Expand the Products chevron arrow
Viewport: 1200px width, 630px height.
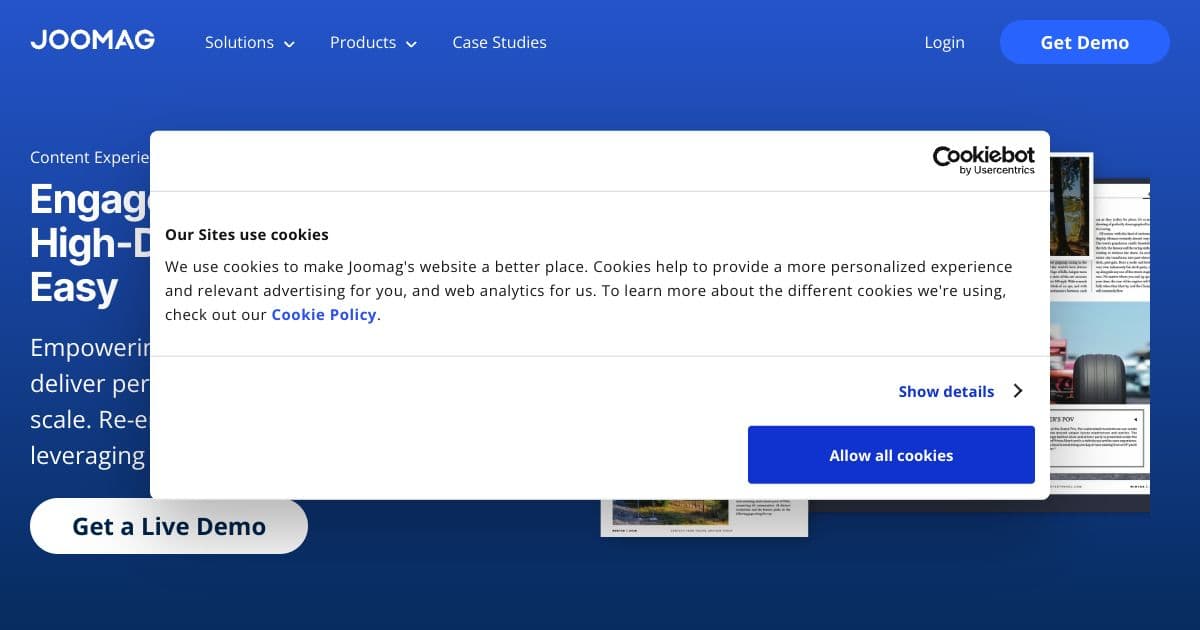[411, 44]
